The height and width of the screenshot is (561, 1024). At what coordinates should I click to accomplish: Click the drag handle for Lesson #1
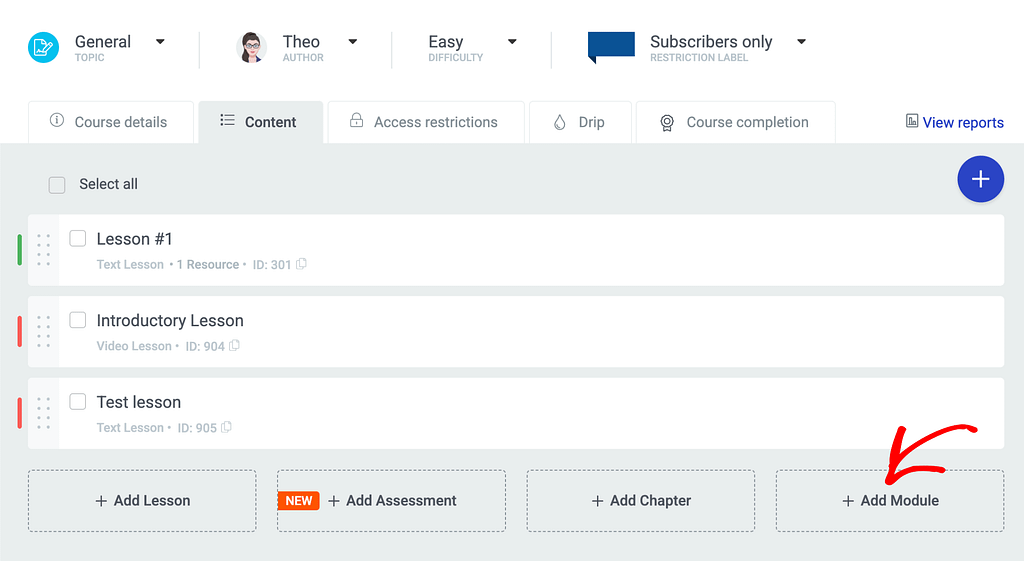tap(43, 250)
